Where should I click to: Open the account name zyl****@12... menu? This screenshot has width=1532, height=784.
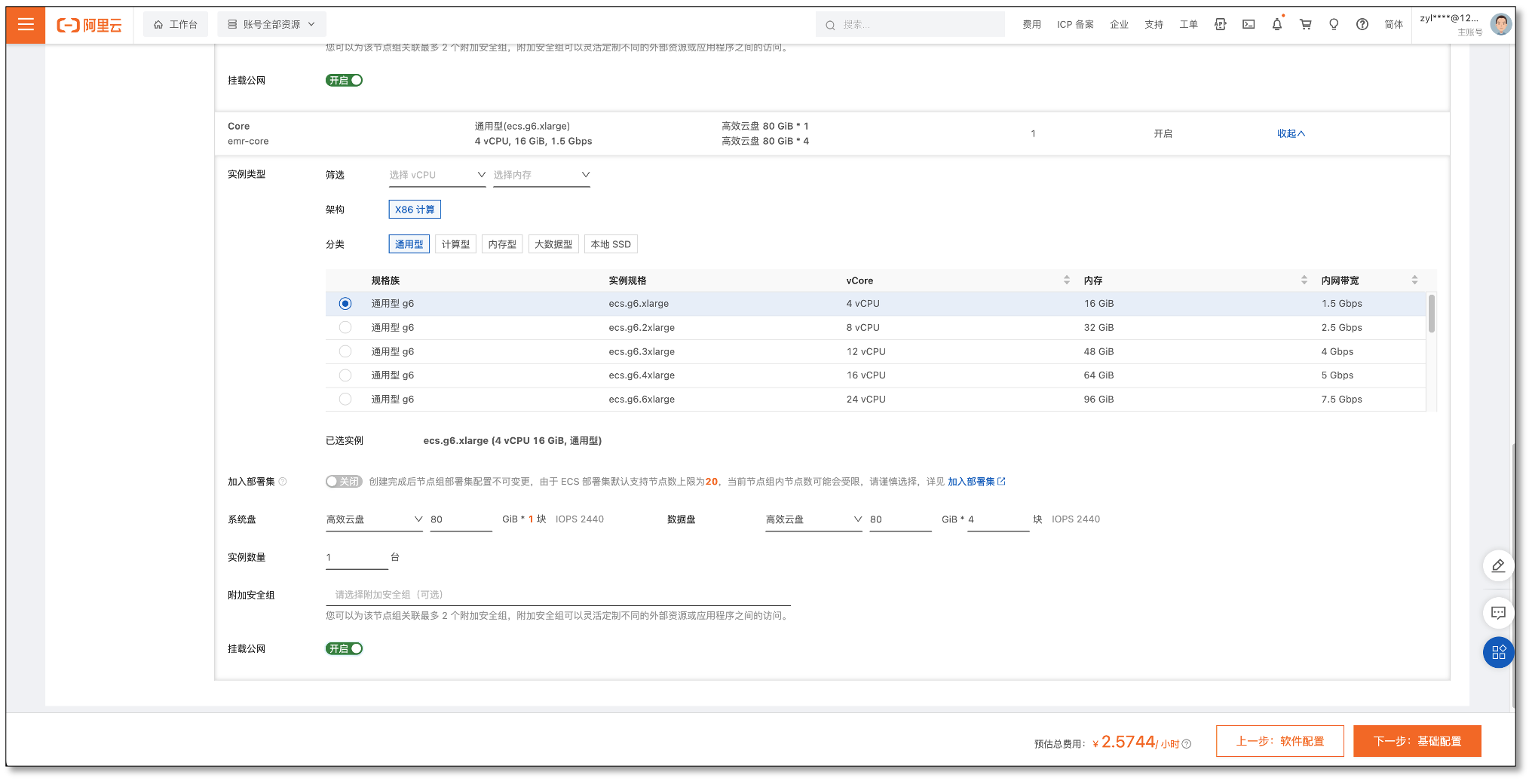click(x=1448, y=18)
